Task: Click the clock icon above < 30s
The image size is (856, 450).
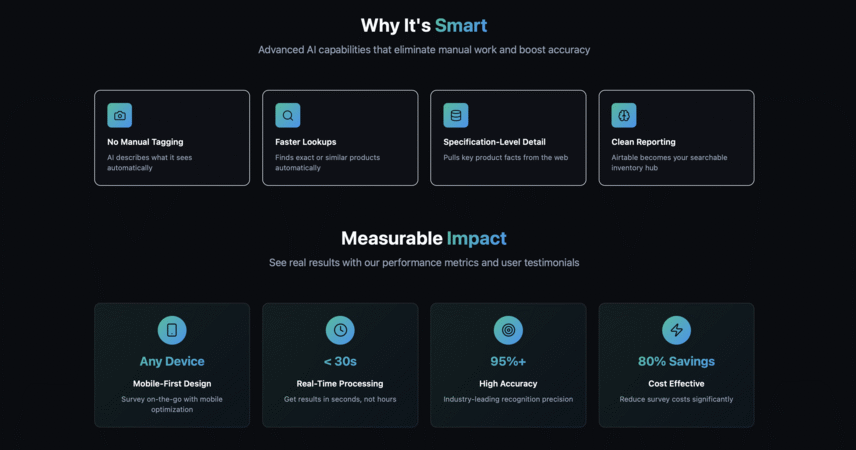Action: [340, 330]
